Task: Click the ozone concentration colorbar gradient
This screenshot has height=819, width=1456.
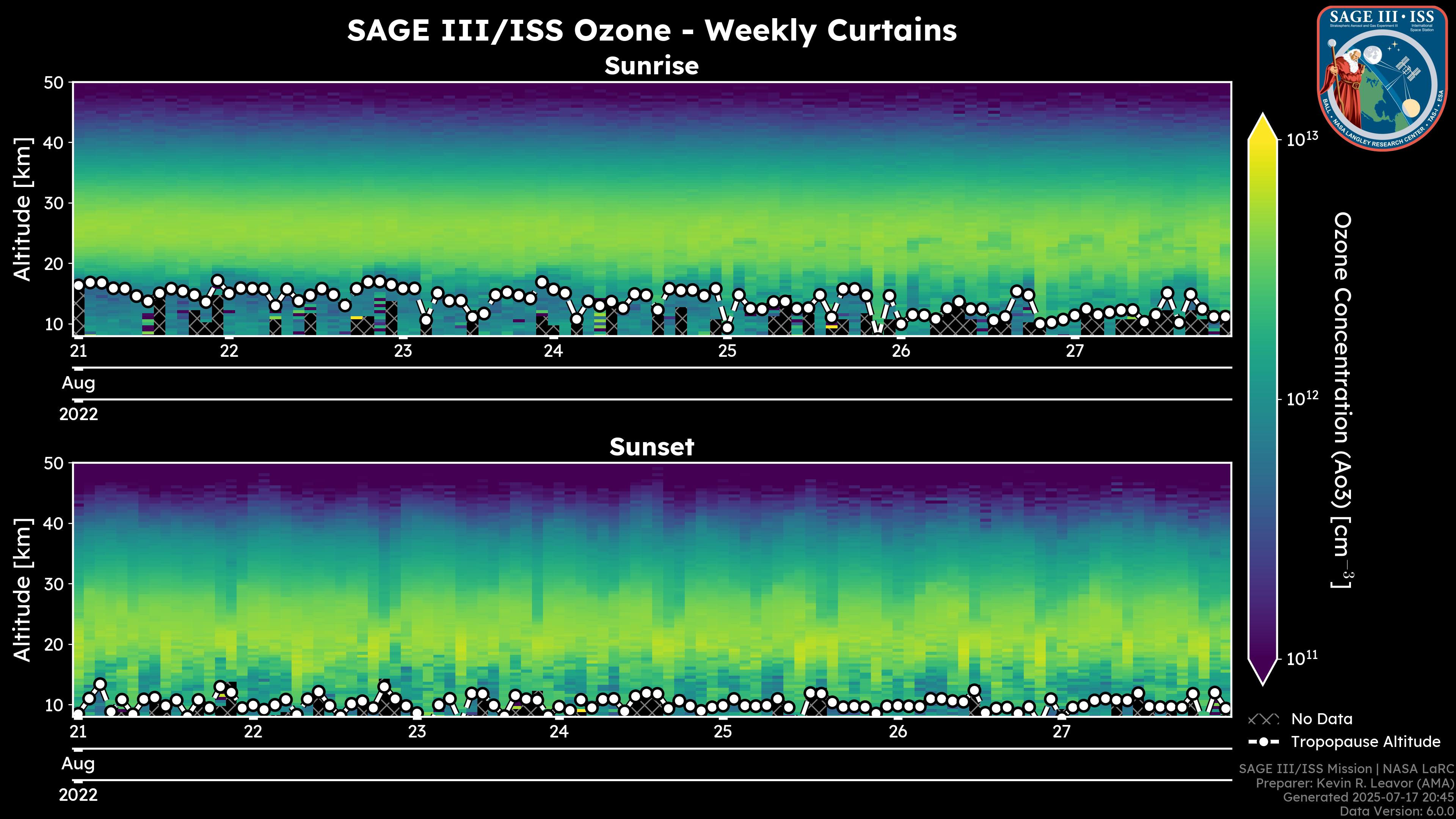Action: coord(1263,399)
